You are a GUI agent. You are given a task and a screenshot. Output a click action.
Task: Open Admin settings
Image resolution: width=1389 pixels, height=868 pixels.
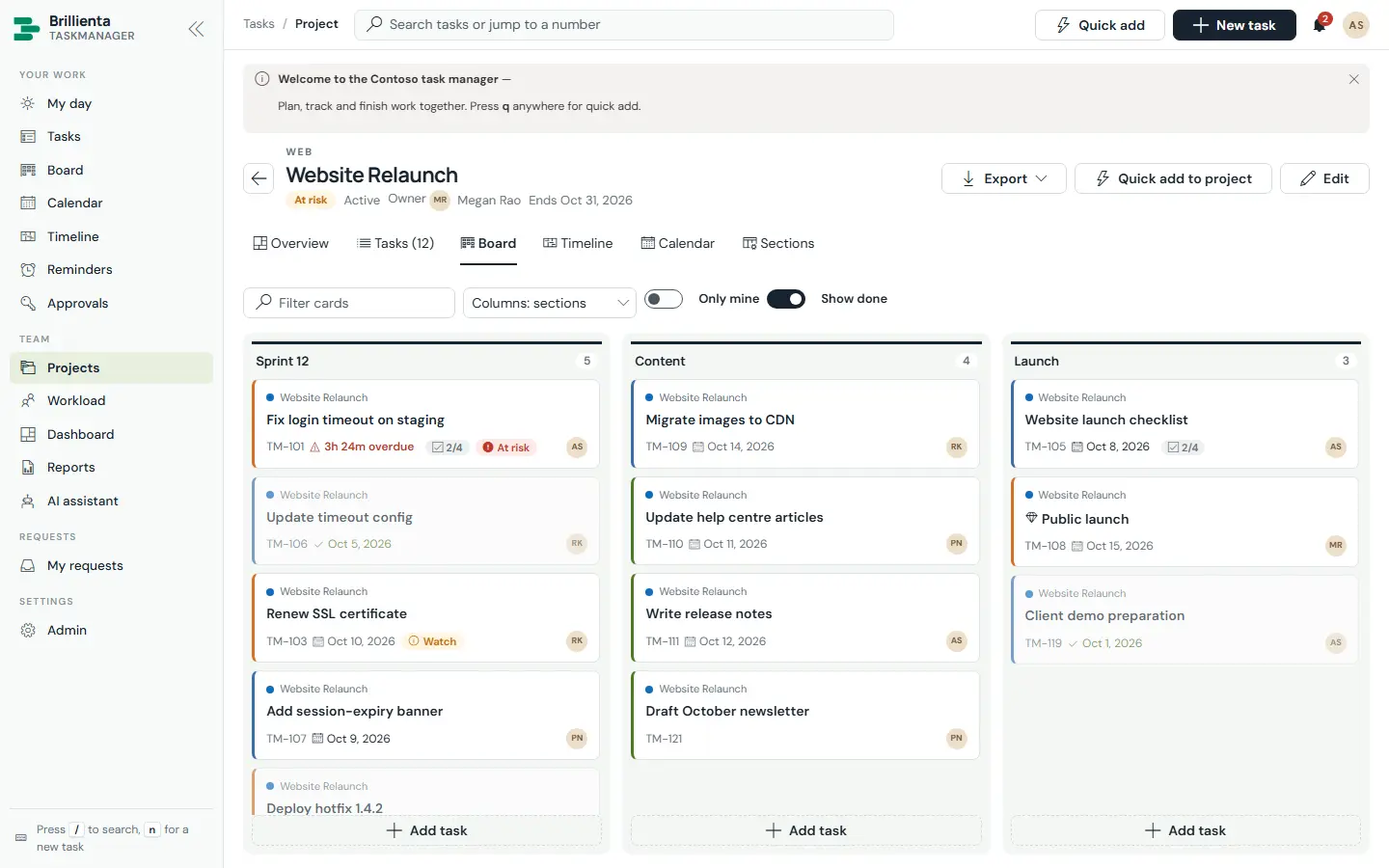point(111,630)
